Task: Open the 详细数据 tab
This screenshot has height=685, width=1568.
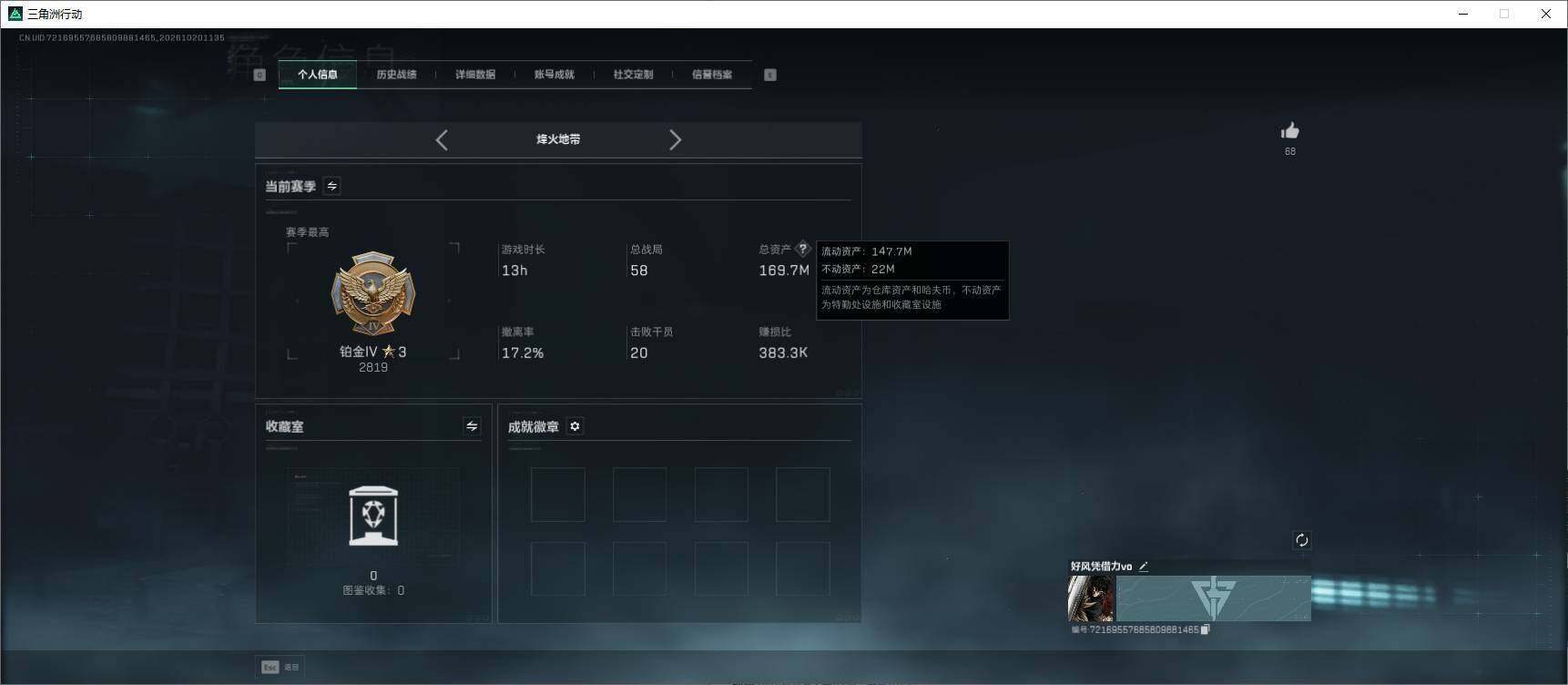Action: click(475, 75)
